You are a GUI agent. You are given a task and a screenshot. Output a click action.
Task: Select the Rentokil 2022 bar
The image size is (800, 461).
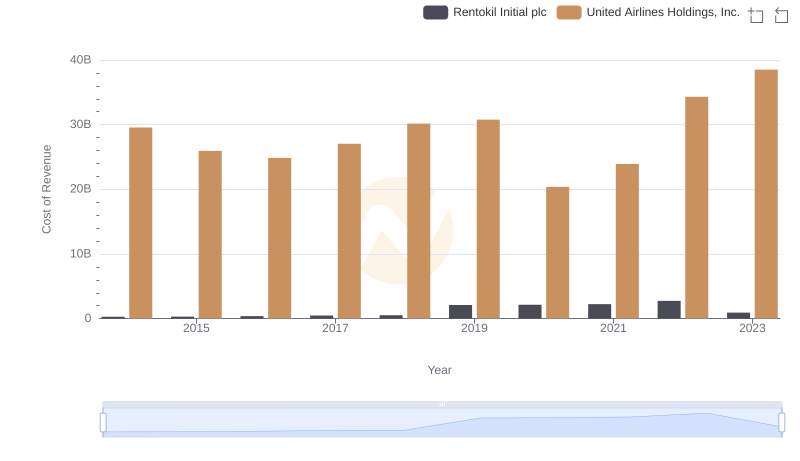pyautogui.click(x=669, y=310)
